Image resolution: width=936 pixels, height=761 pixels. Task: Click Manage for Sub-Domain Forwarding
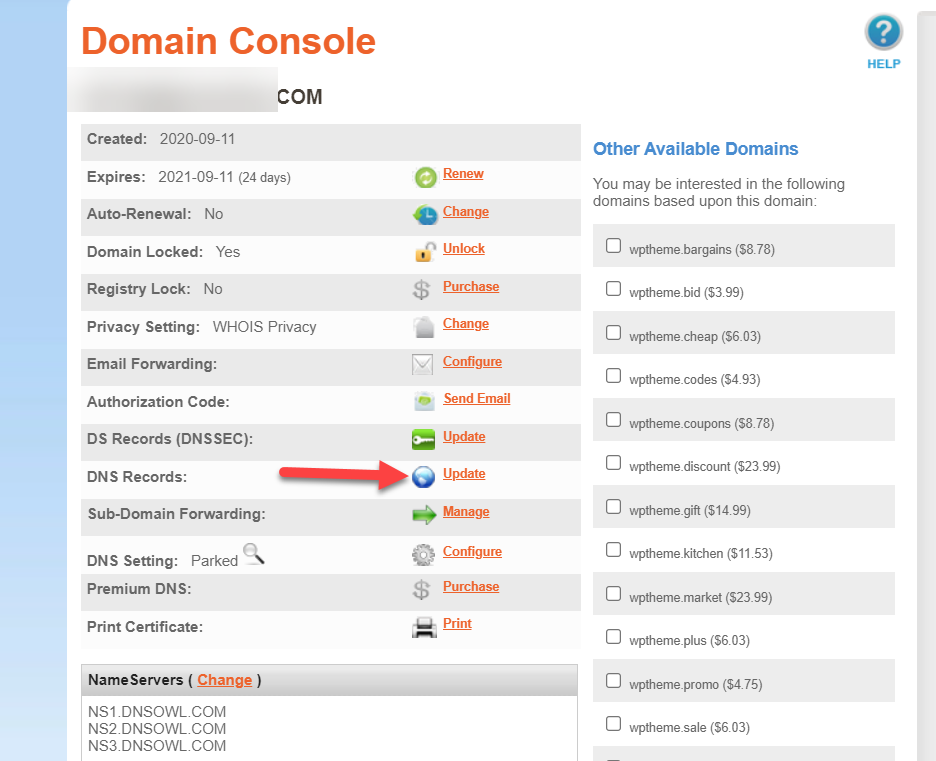466,512
